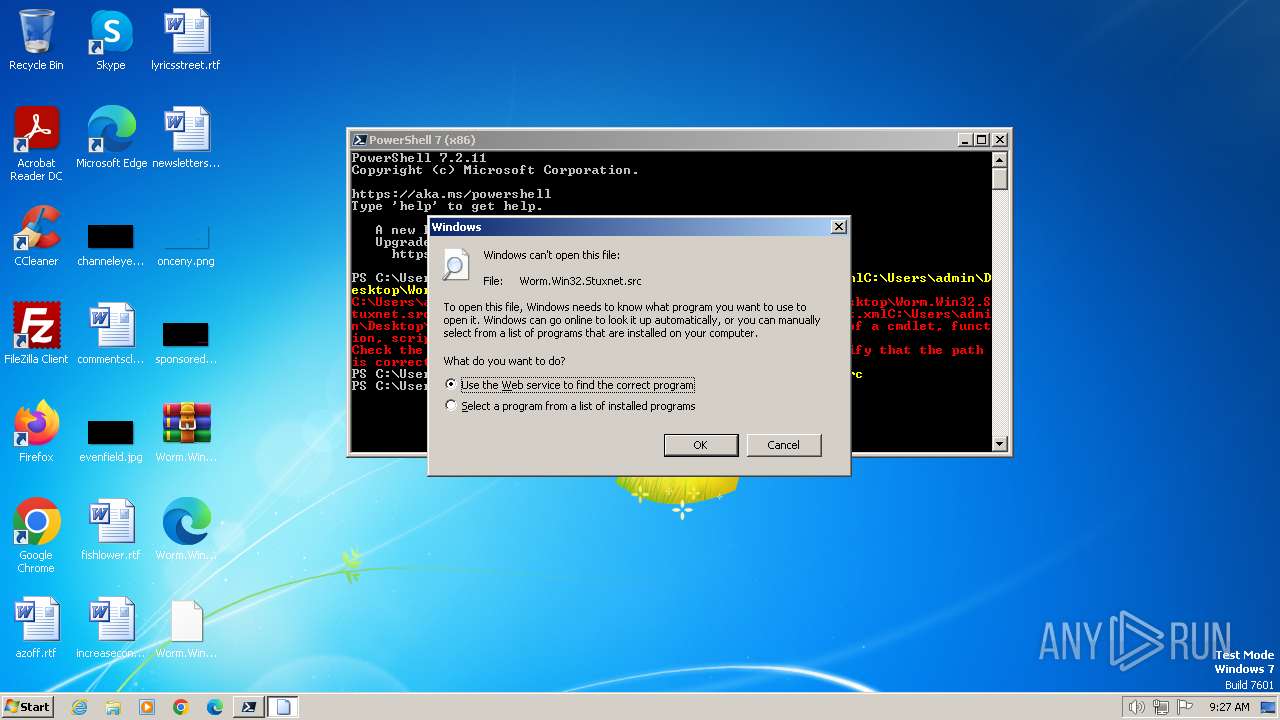
Task: Click the Worm.Win32.Stuxnet.src file name text
Action: tap(580, 282)
